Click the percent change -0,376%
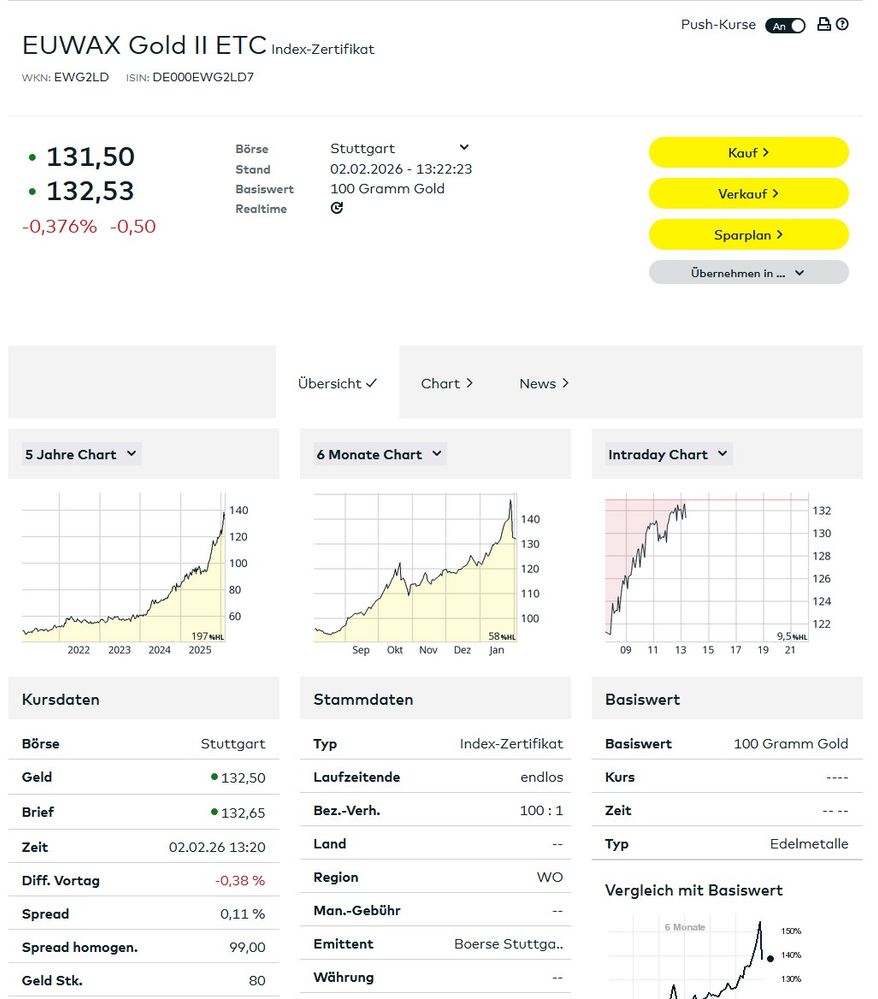Viewport: 878px width, 999px height. 59,226
